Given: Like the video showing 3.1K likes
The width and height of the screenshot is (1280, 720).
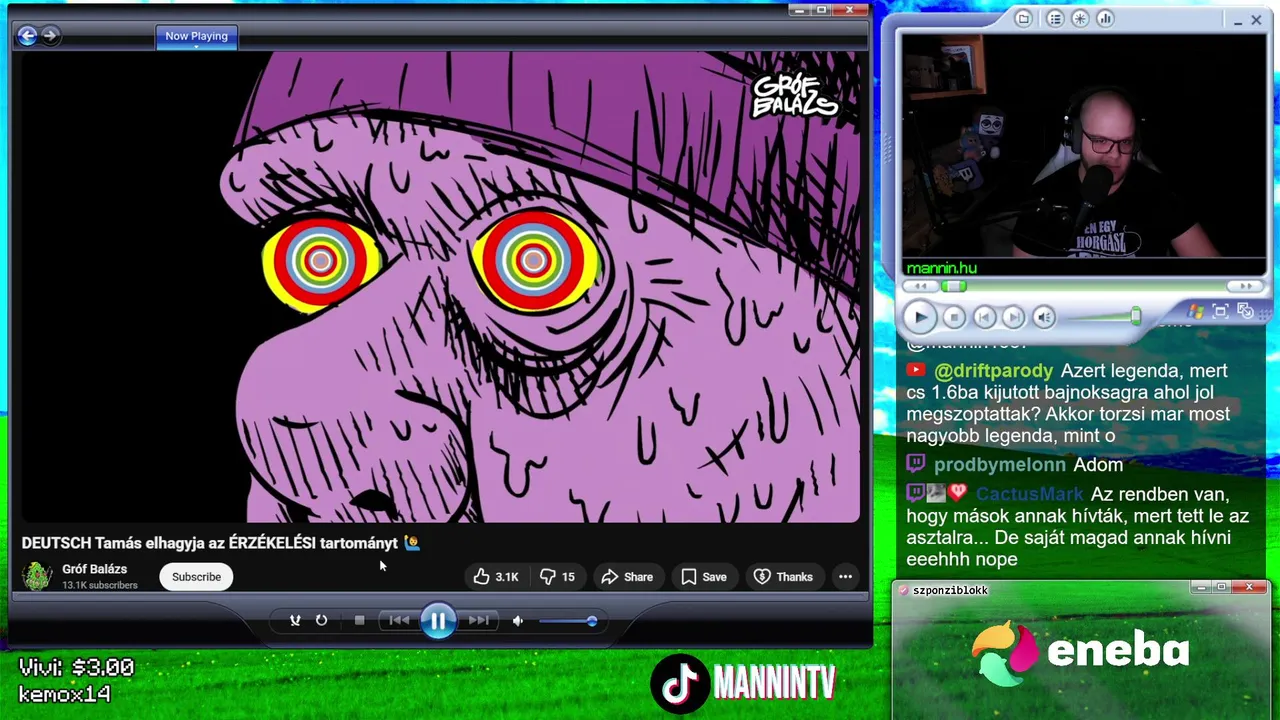Looking at the screenshot, I should click(x=497, y=577).
